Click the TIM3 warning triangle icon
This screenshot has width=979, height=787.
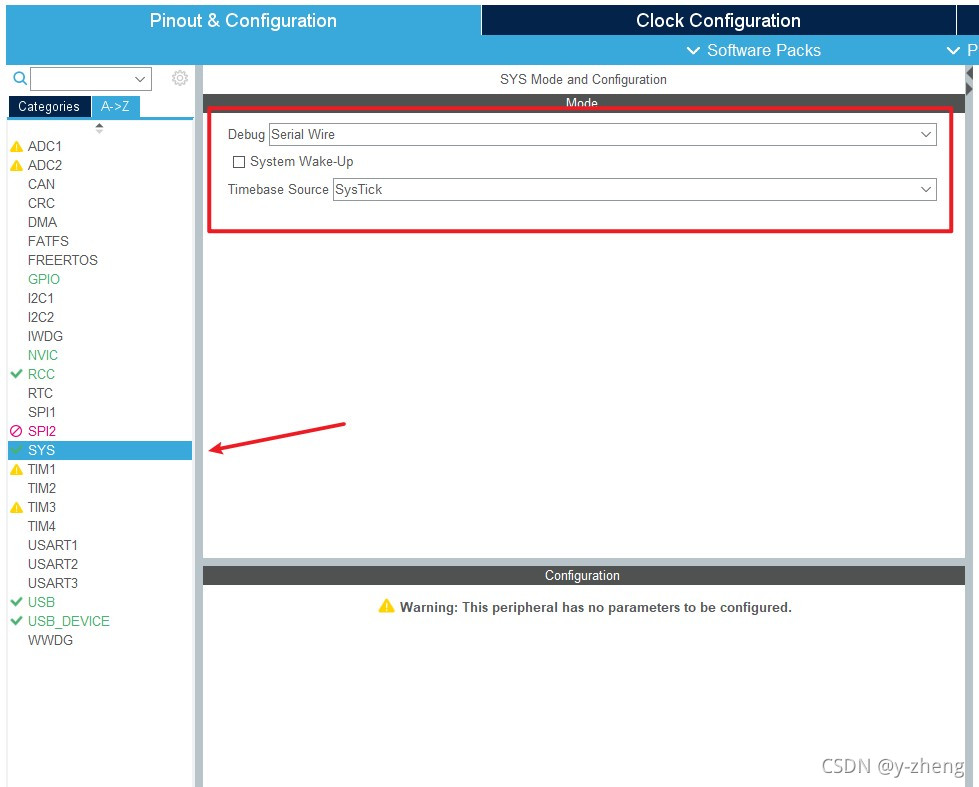[x=17, y=507]
